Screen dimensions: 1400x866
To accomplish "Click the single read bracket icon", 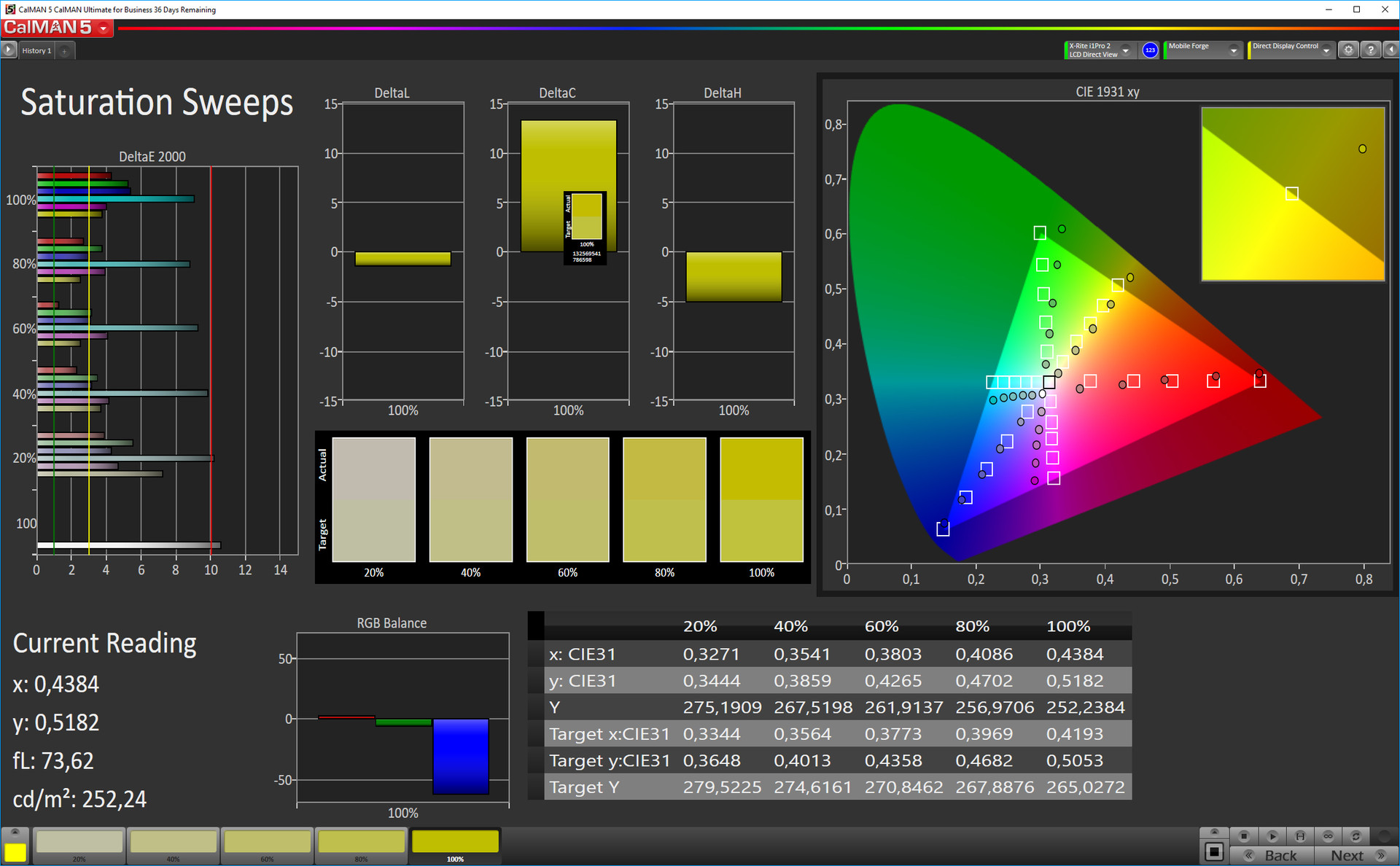I will click(1300, 836).
